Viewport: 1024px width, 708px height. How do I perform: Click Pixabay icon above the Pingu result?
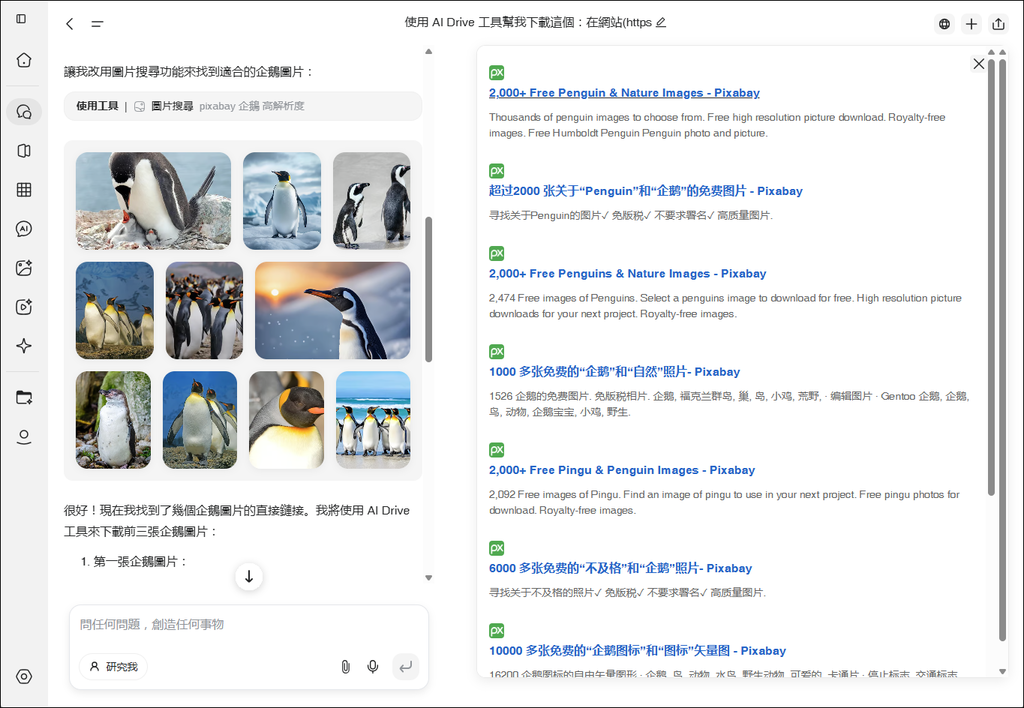click(496, 449)
